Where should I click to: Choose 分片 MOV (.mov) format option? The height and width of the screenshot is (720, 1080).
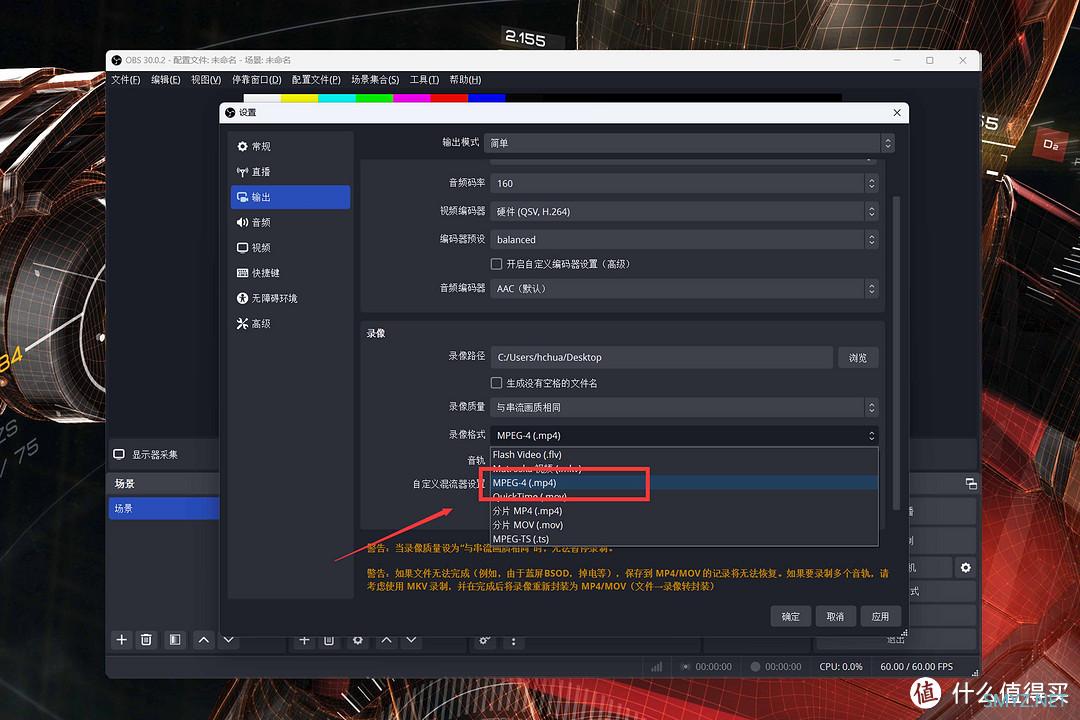(x=684, y=525)
